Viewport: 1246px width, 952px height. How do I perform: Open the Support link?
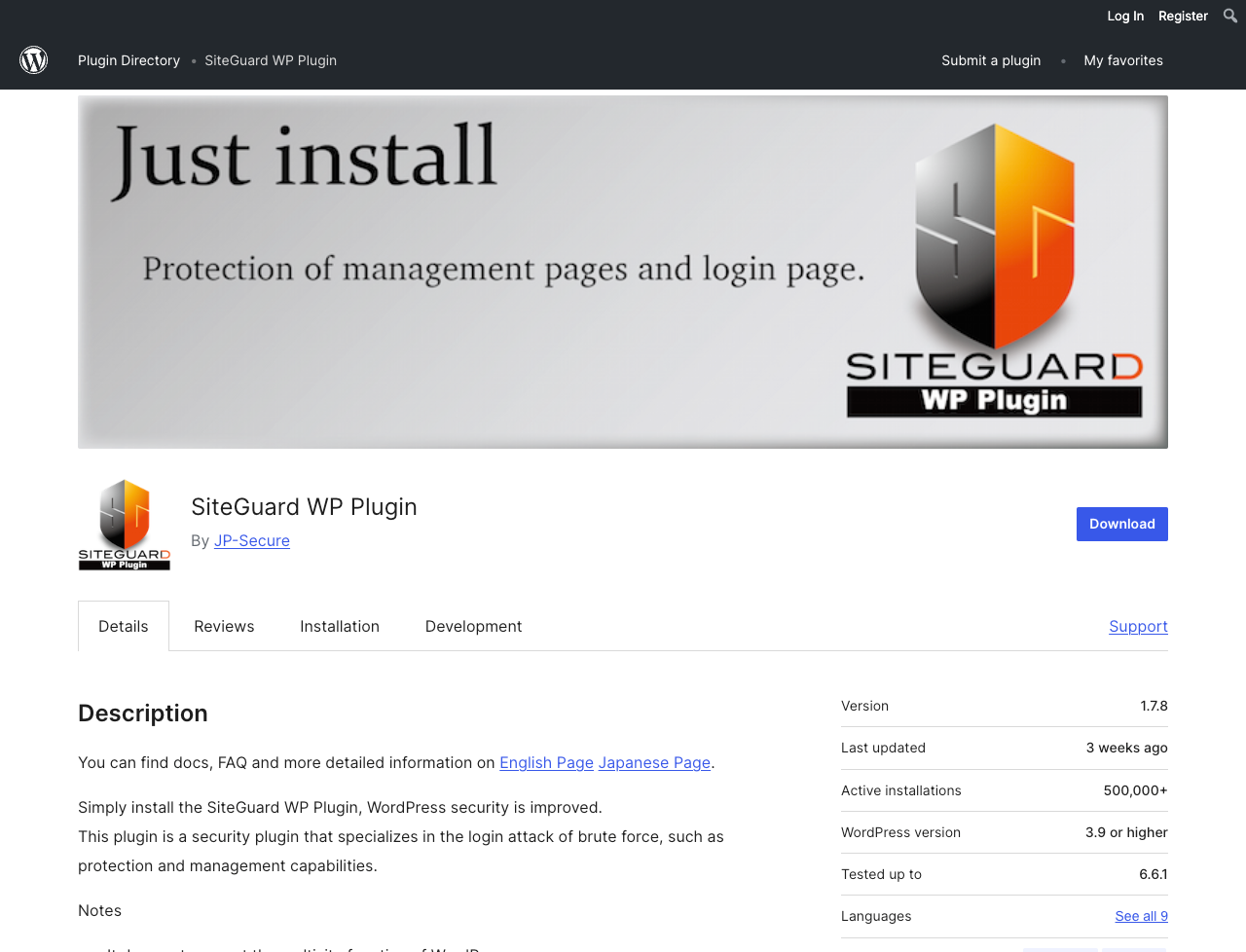[x=1138, y=626]
